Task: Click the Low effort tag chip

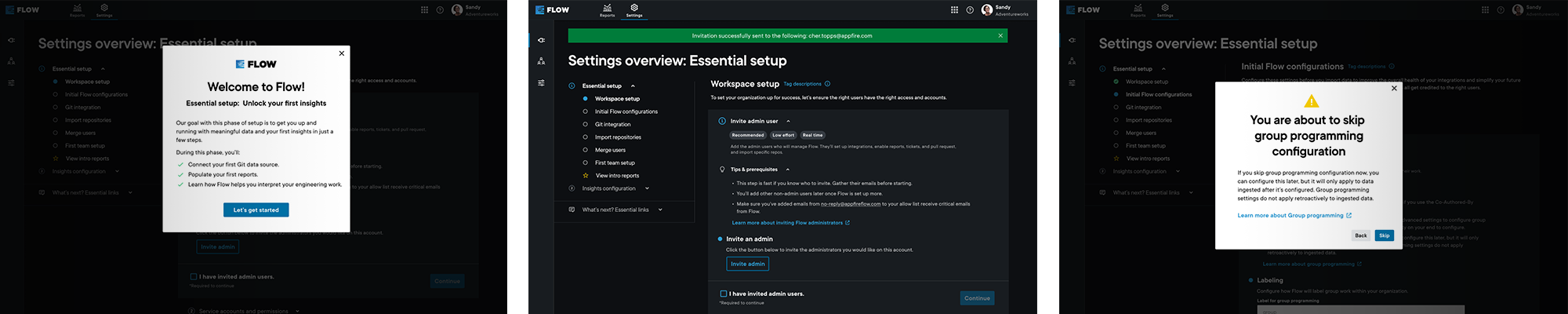Action: pos(783,135)
